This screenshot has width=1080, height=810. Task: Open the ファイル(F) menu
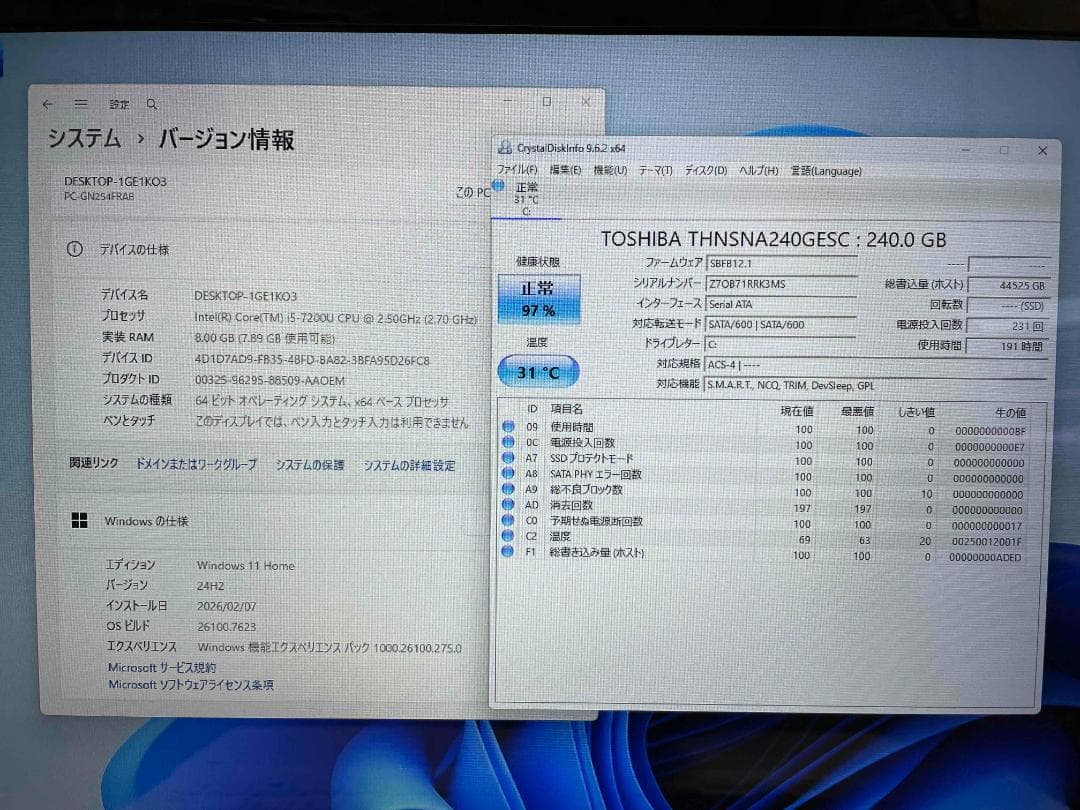point(517,171)
